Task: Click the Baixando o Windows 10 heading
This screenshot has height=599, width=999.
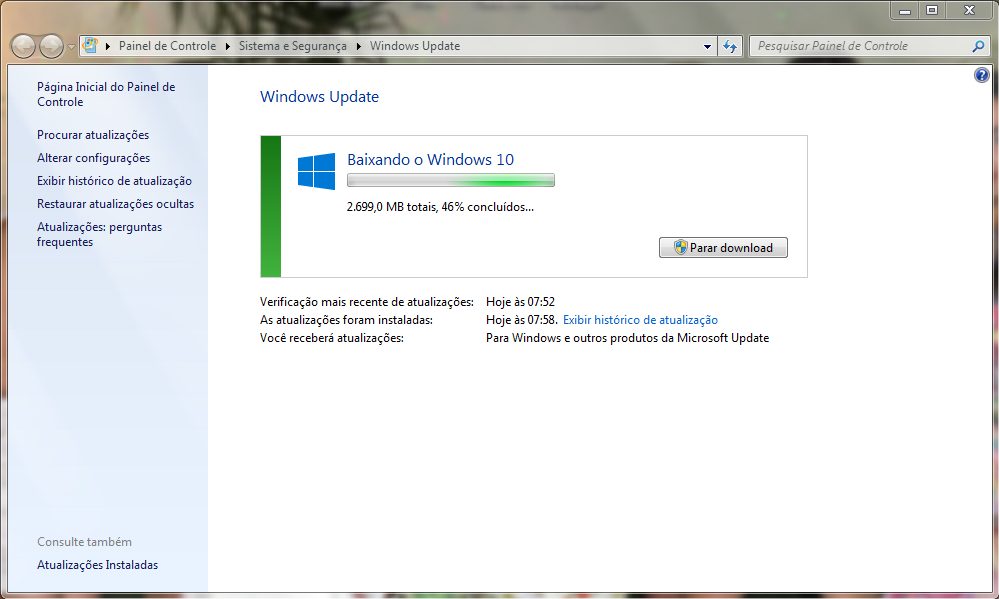Action: click(431, 159)
